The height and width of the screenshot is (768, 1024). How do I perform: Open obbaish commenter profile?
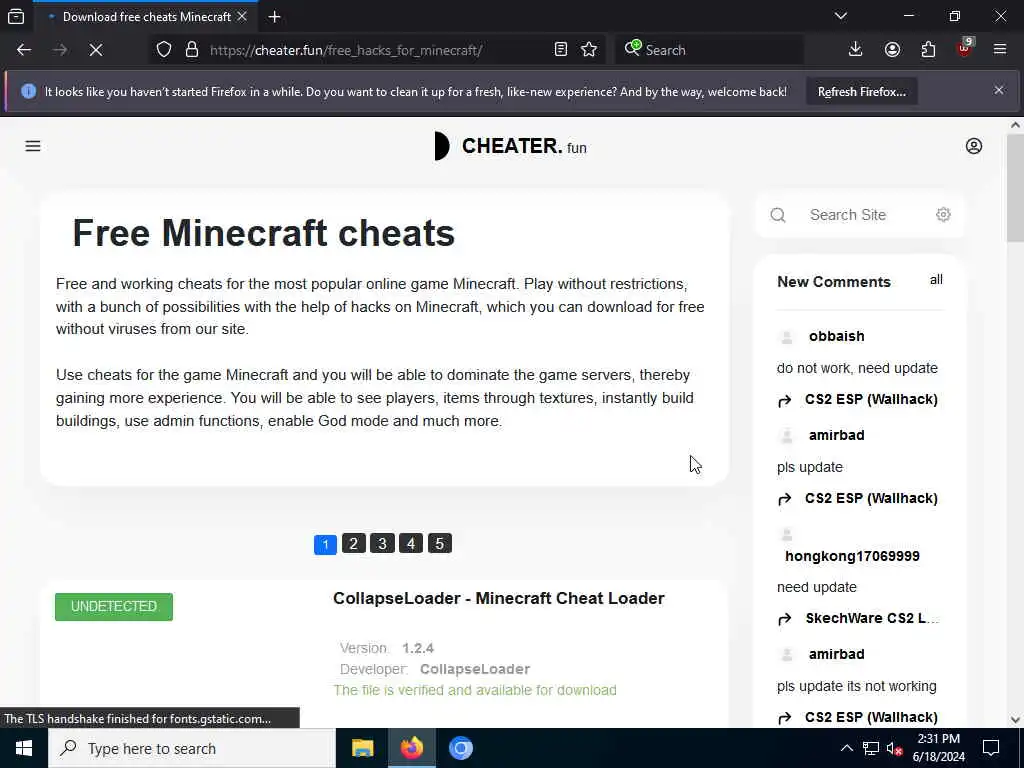point(837,336)
